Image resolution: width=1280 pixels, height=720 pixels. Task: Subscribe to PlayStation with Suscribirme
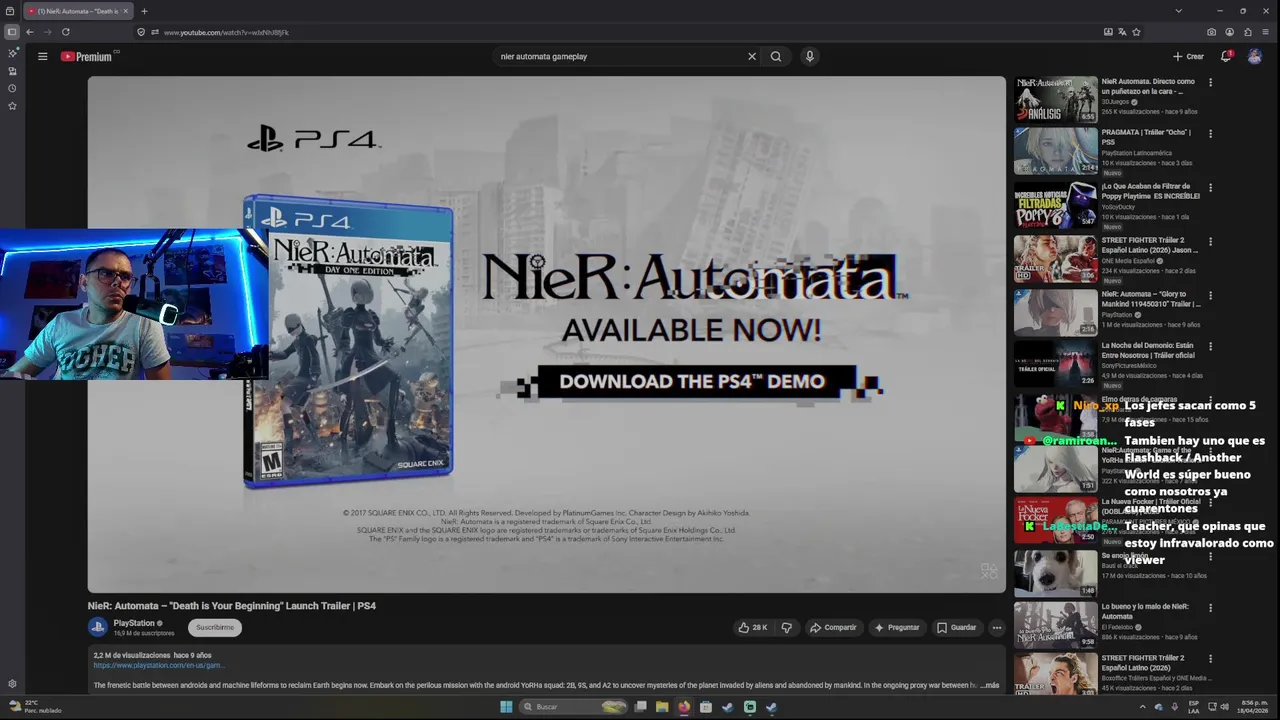point(215,628)
